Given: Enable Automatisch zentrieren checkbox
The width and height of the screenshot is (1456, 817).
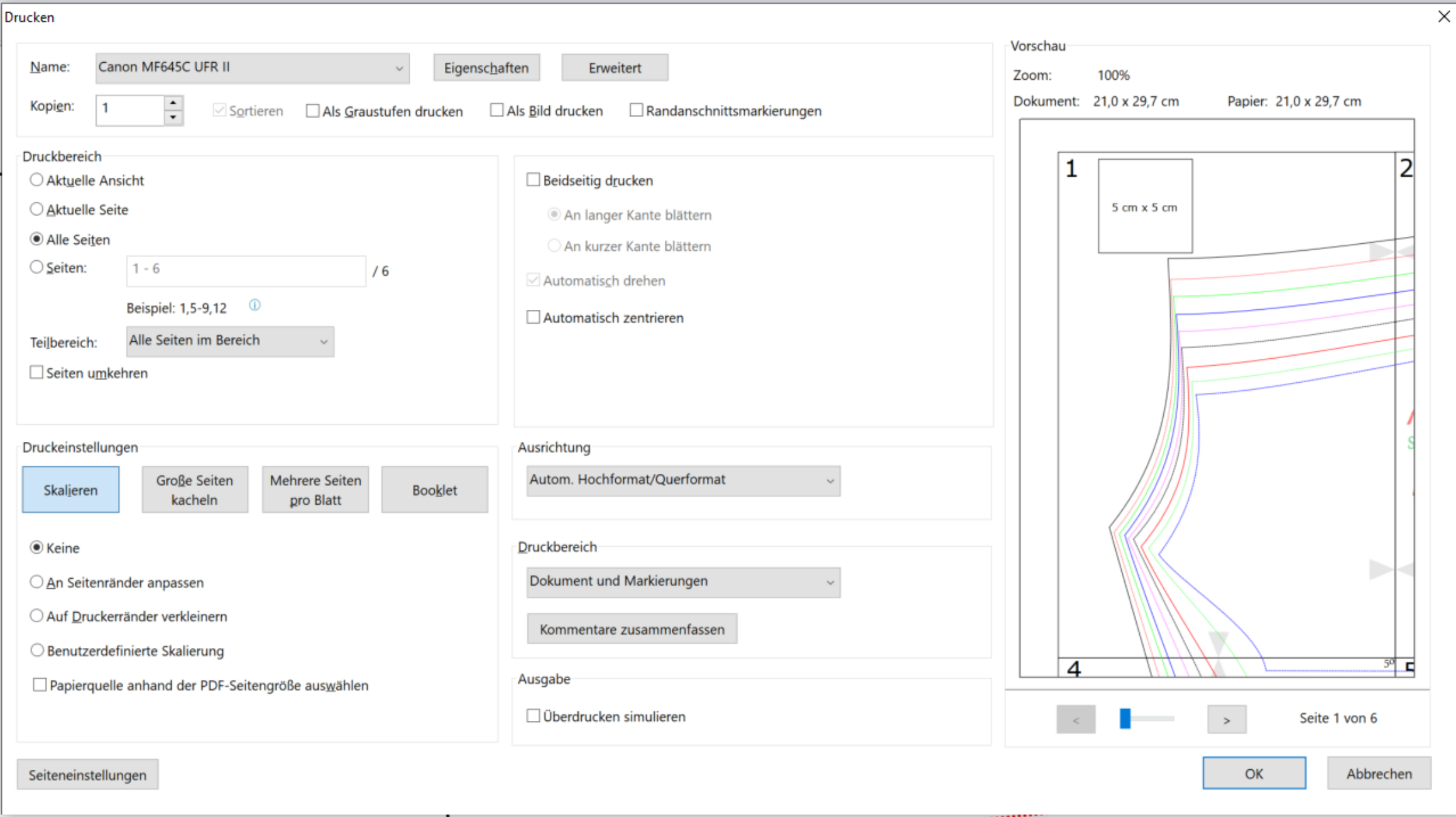Looking at the screenshot, I should [533, 317].
